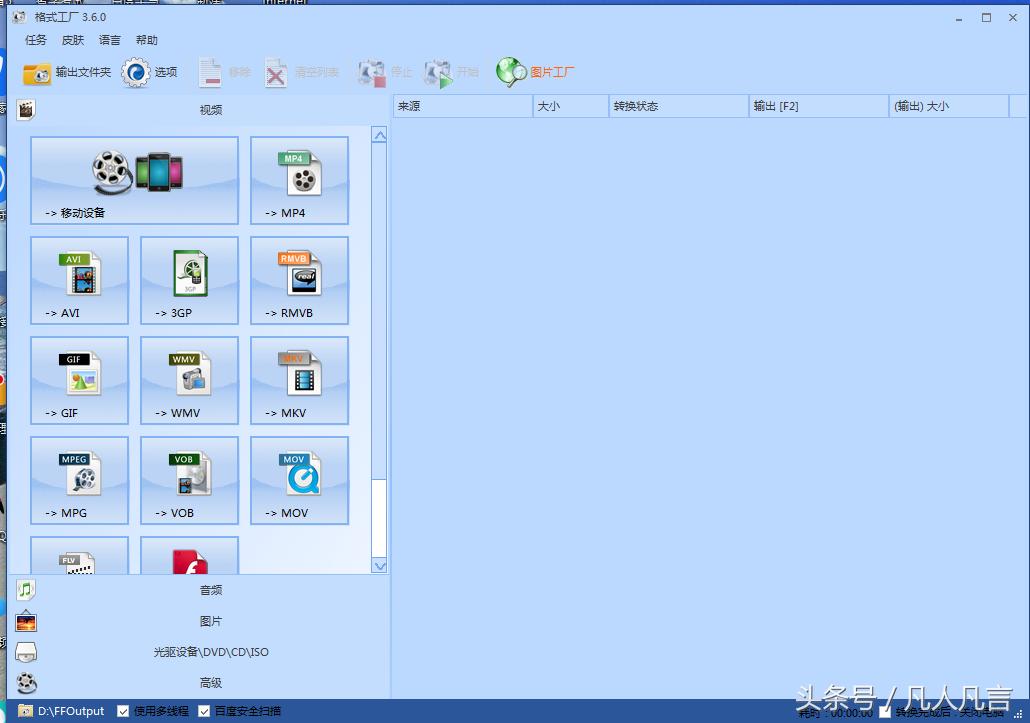Click the 转换状态 status column header
Screen dimensions: 1030x723
coord(679,106)
